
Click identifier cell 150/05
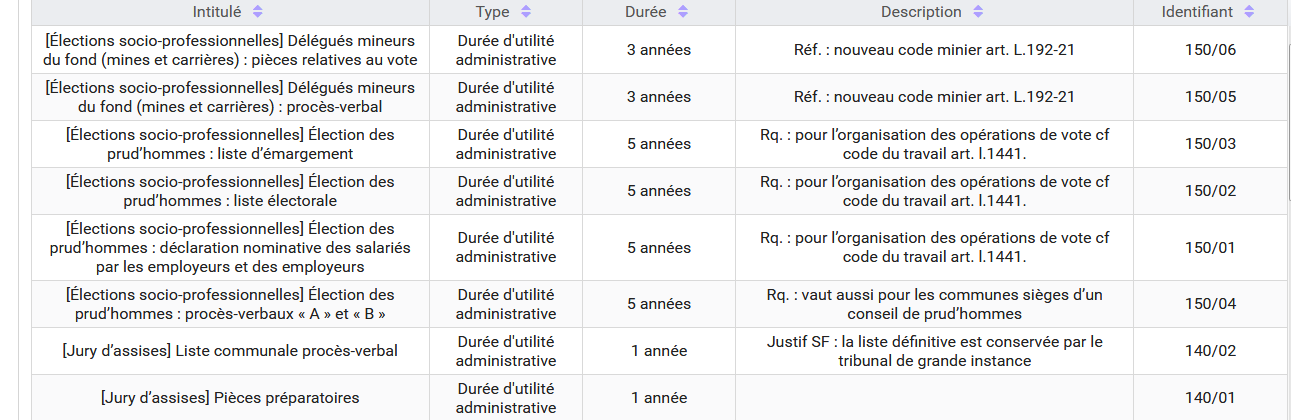click(x=1210, y=97)
